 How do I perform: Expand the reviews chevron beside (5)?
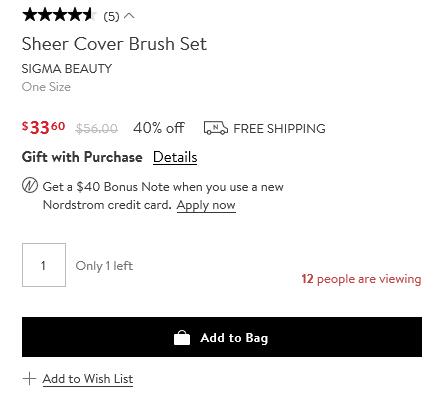pyautogui.click(x=129, y=16)
